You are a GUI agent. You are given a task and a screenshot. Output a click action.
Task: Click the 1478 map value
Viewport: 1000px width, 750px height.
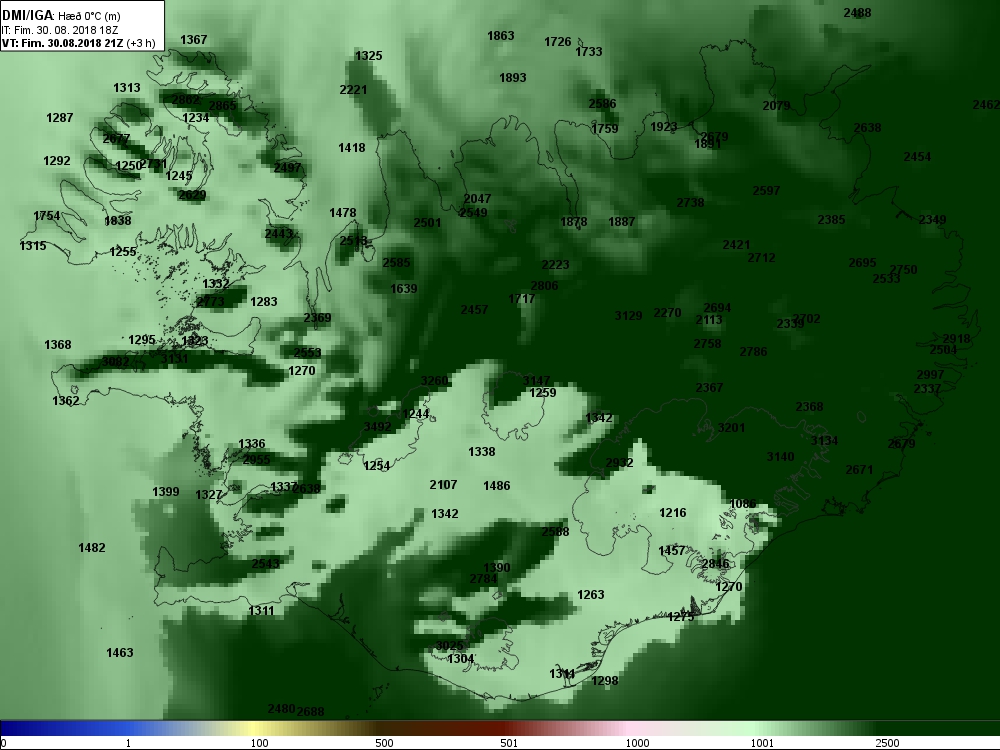[x=342, y=213]
